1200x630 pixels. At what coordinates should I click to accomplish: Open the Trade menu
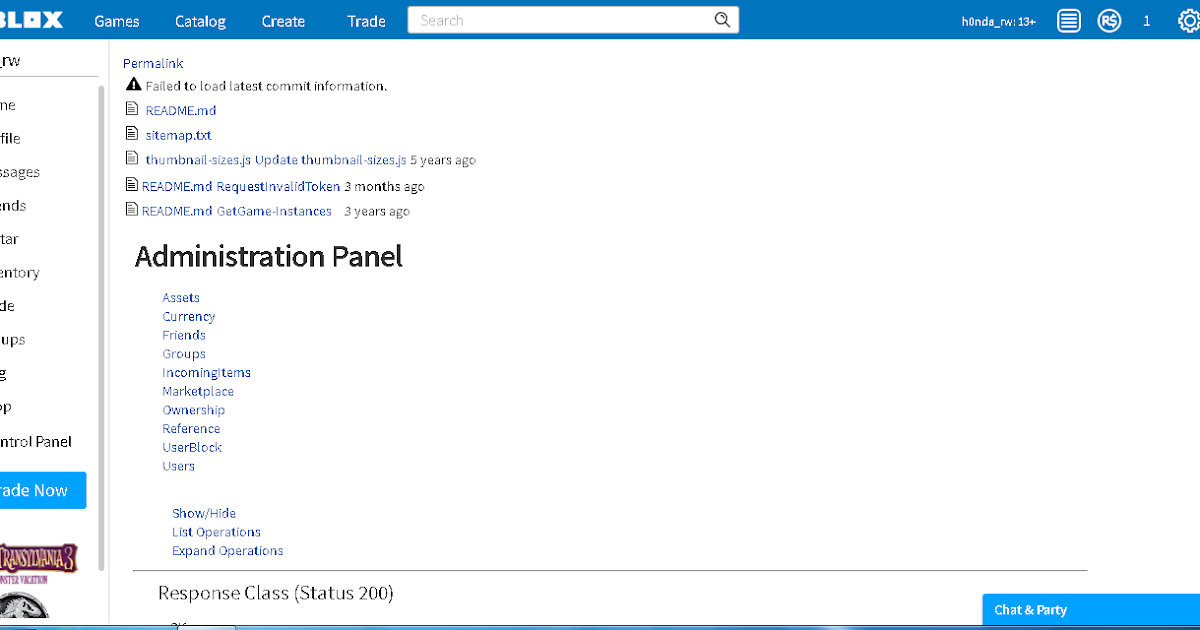366,21
